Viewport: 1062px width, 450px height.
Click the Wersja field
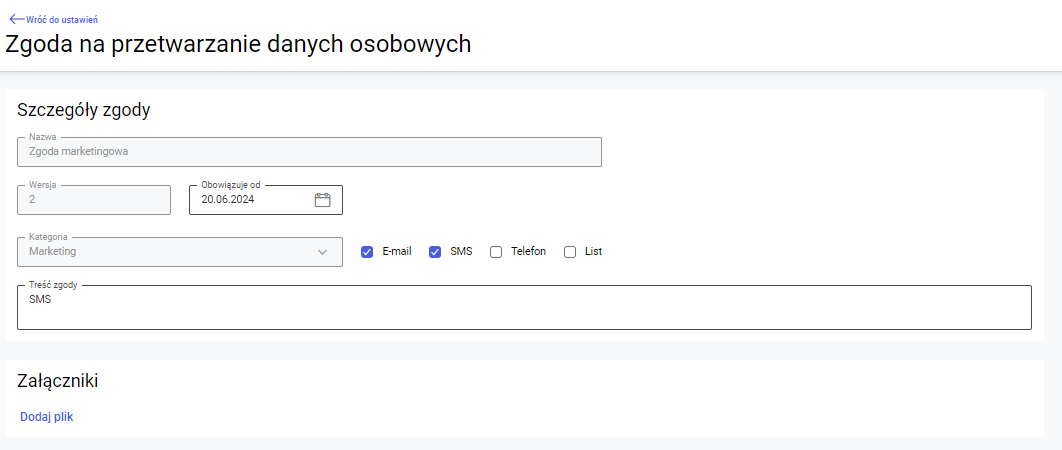click(94, 200)
